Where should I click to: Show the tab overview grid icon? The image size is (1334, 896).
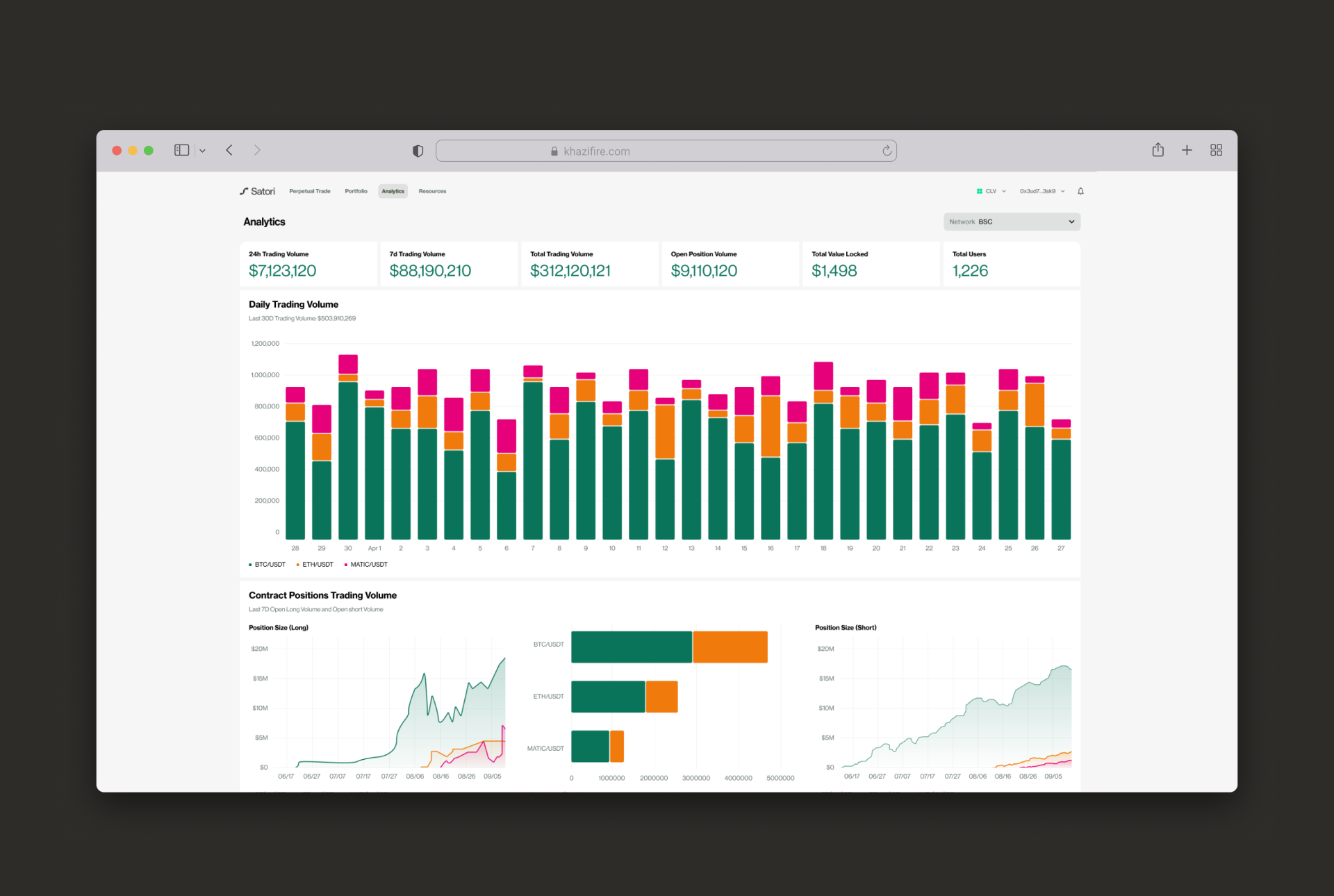[x=1216, y=150]
